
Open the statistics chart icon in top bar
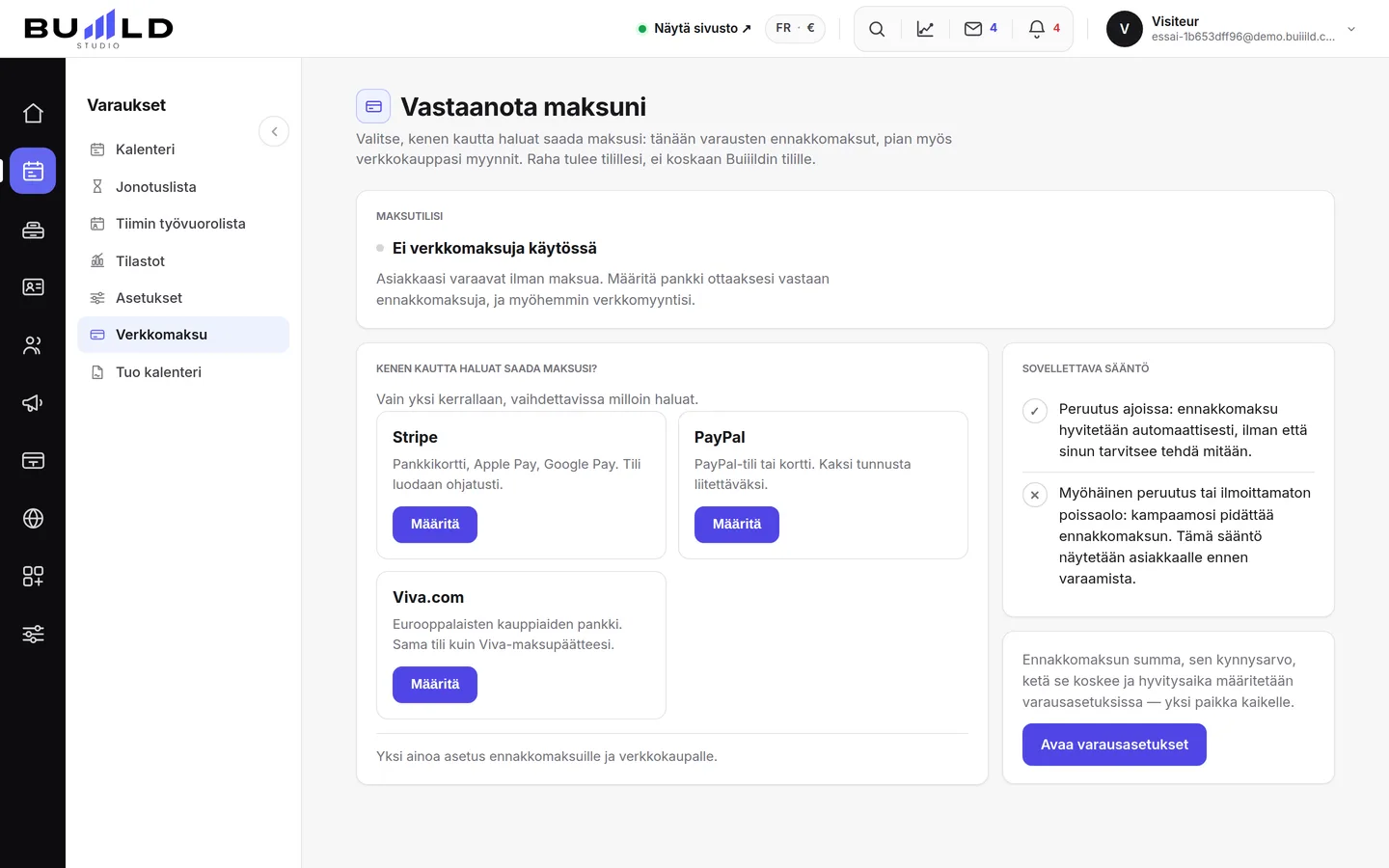tap(925, 29)
